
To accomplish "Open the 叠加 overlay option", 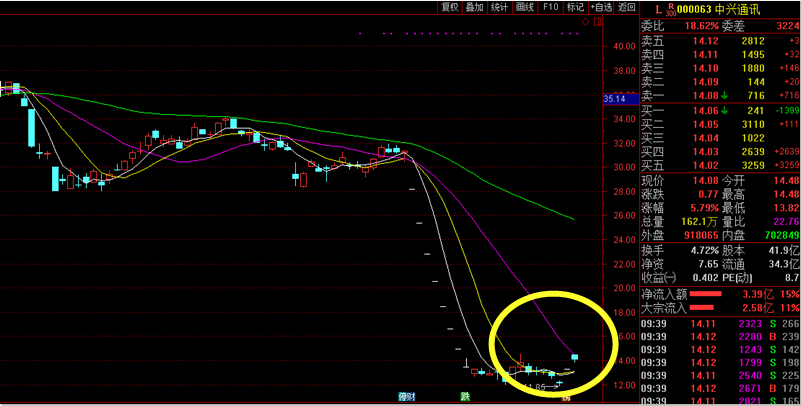I will pyautogui.click(x=475, y=7).
